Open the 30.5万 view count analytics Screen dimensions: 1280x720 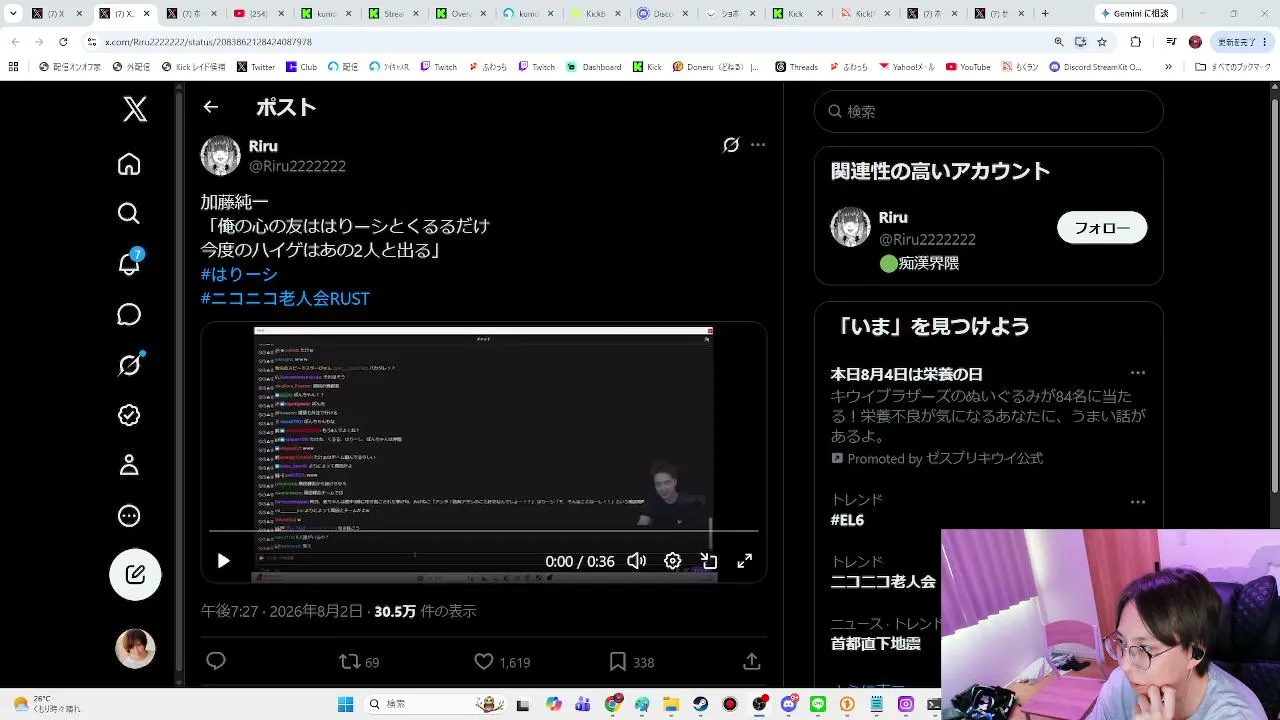tap(425, 611)
